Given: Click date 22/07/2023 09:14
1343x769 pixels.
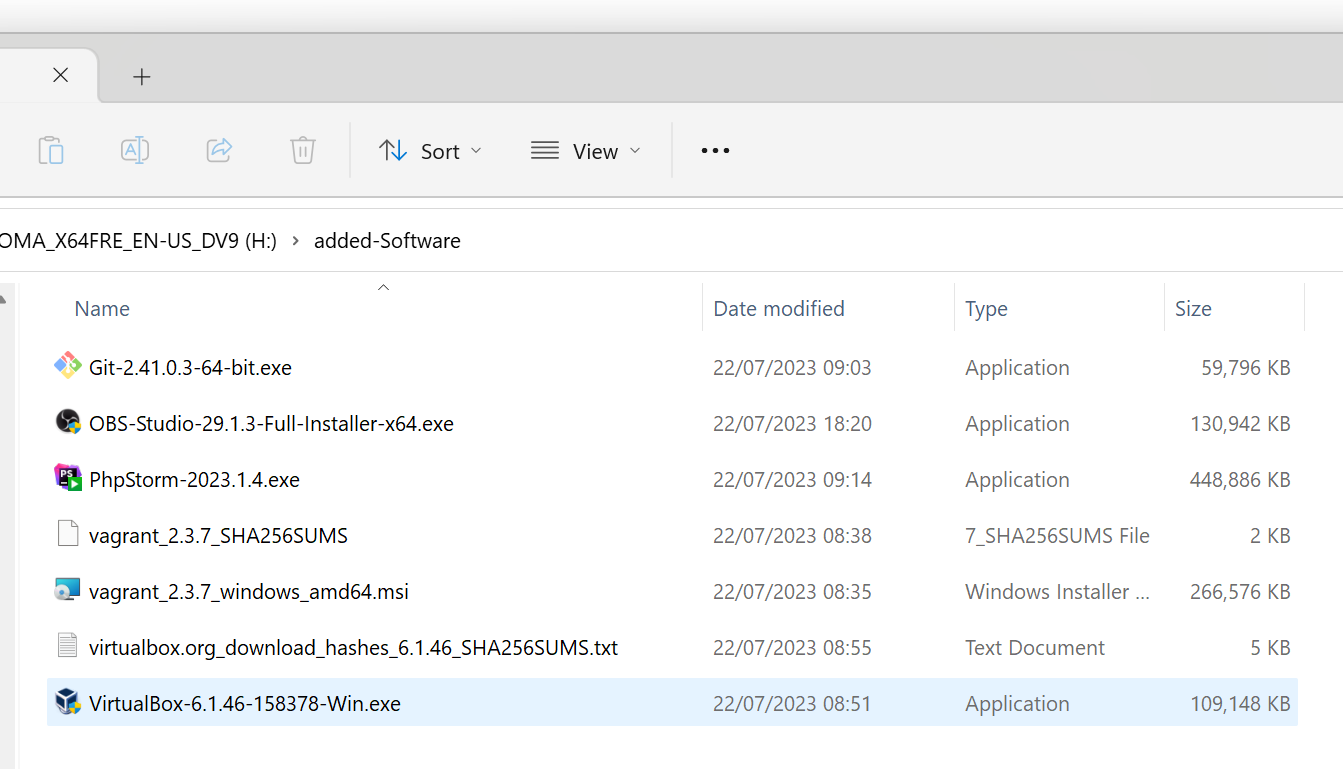Looking at the screenshot, I should pyautogui.click(x=792, y=480).
